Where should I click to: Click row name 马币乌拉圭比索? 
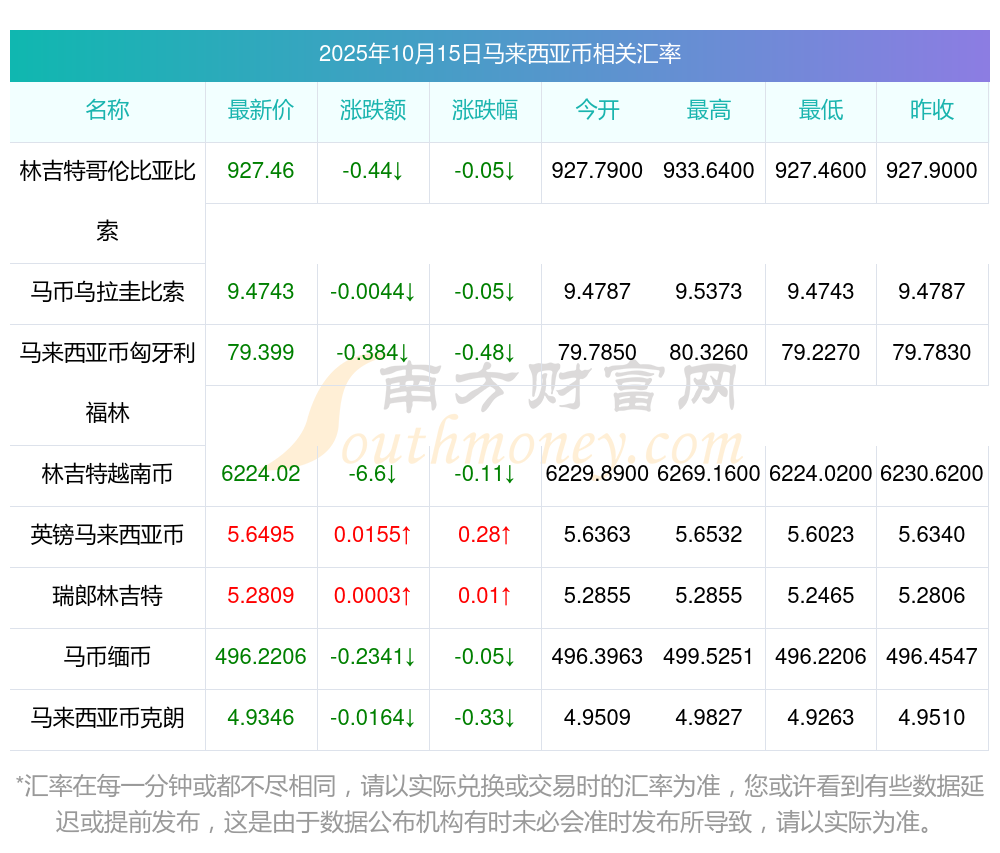[x=107, y=292]
